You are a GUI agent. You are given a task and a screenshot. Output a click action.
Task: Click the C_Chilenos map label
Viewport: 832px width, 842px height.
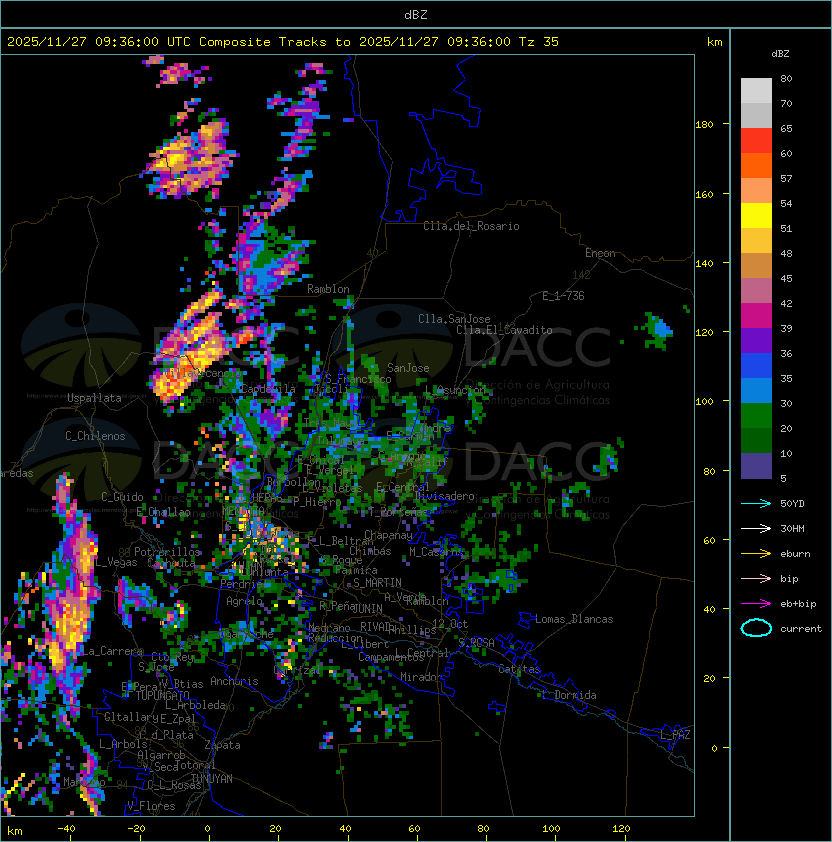(x=95, y=436)
